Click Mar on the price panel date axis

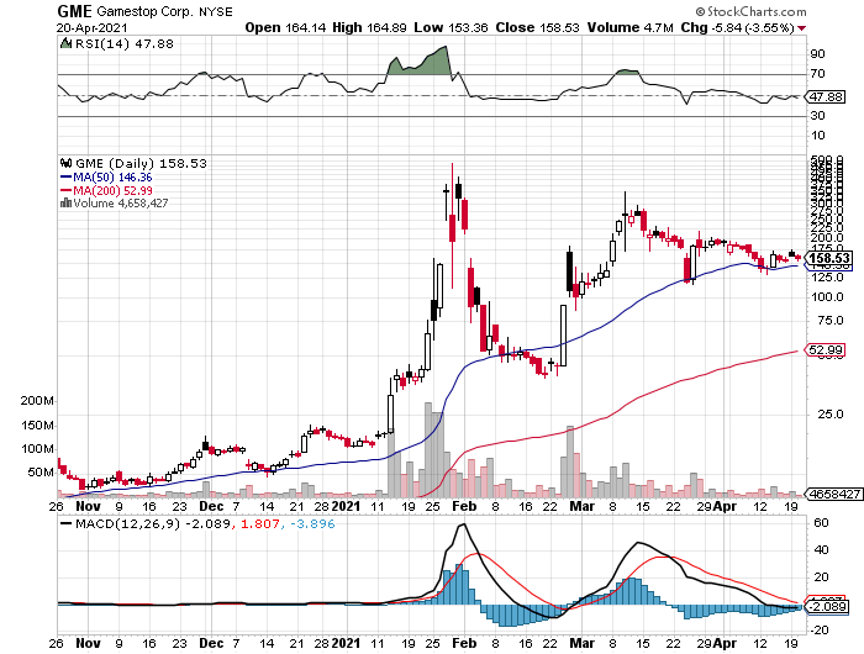[582, 506]
